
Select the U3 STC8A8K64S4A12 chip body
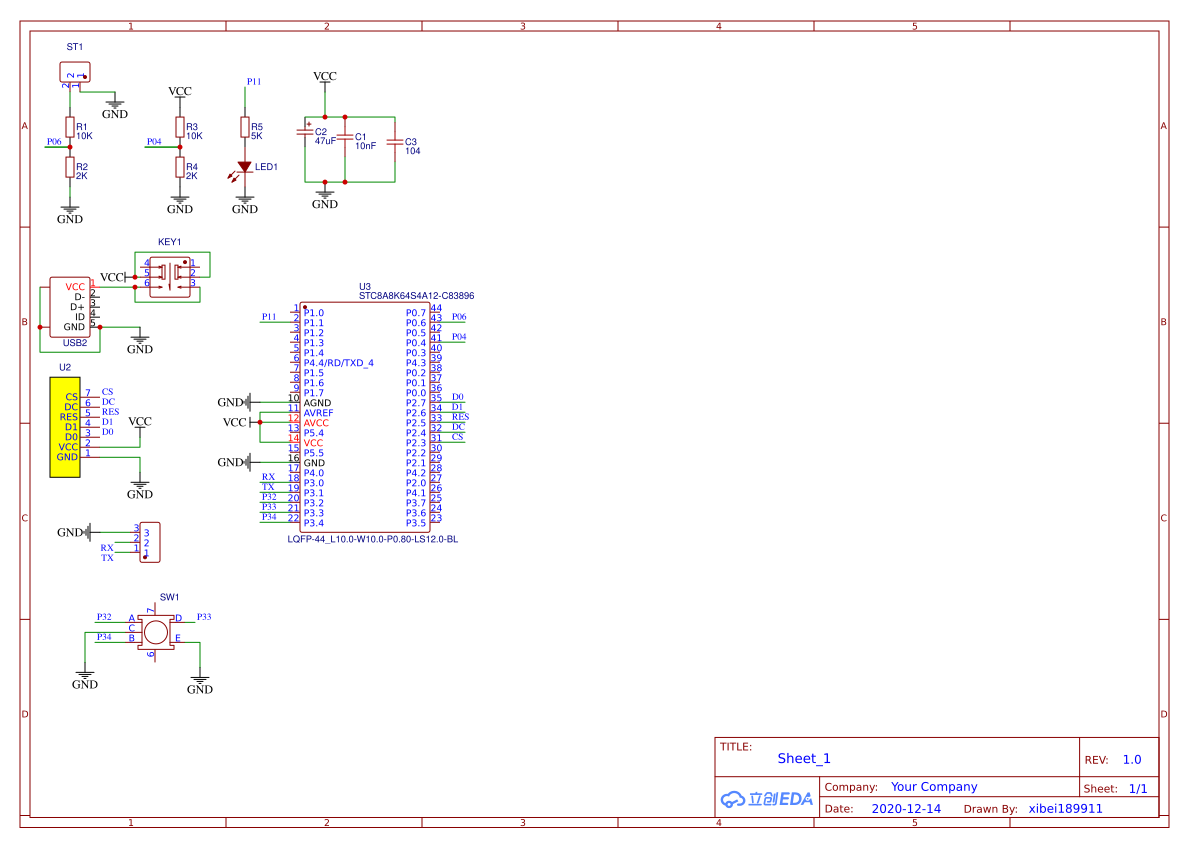tap(364, 417)
